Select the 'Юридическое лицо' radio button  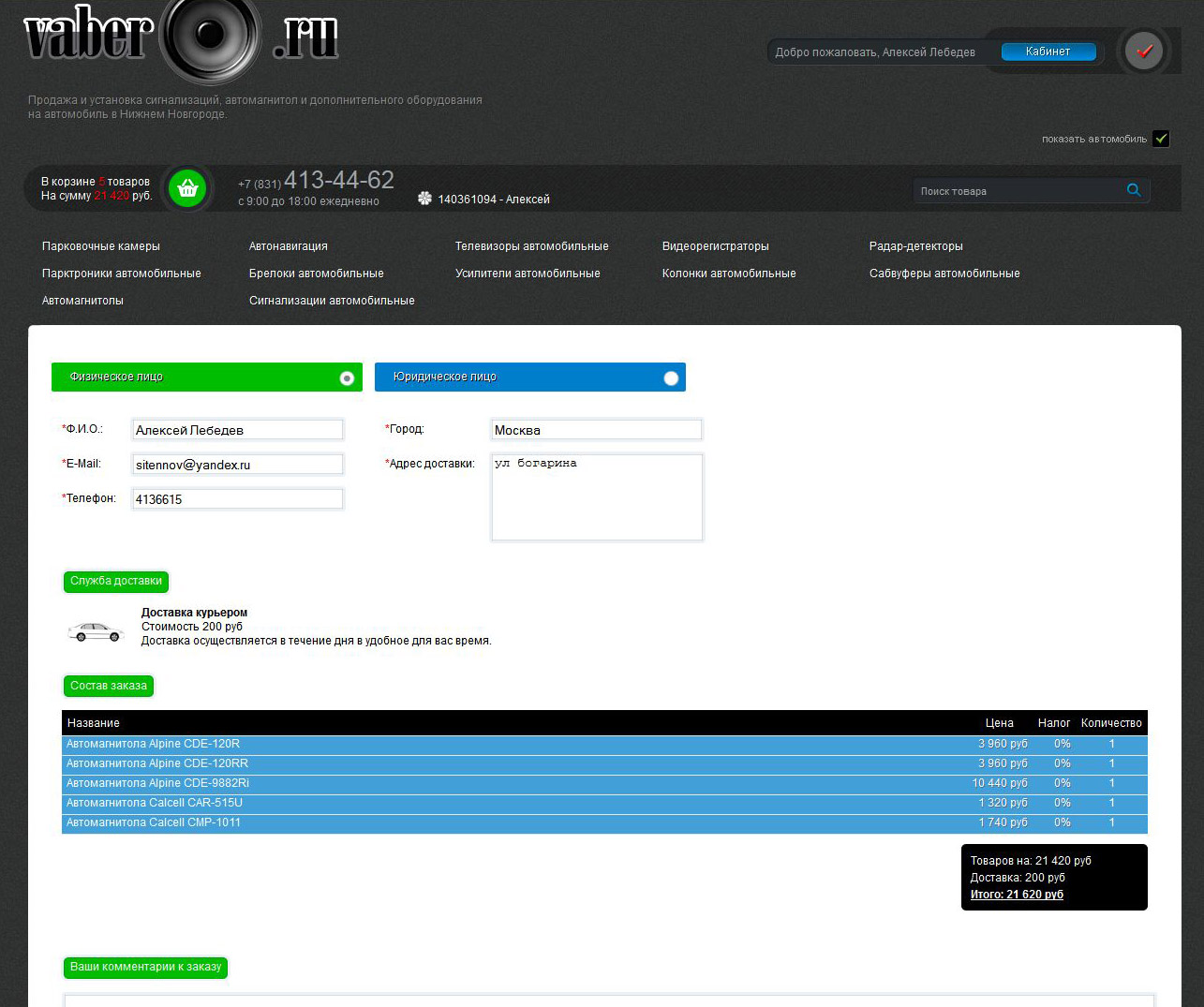671,378
